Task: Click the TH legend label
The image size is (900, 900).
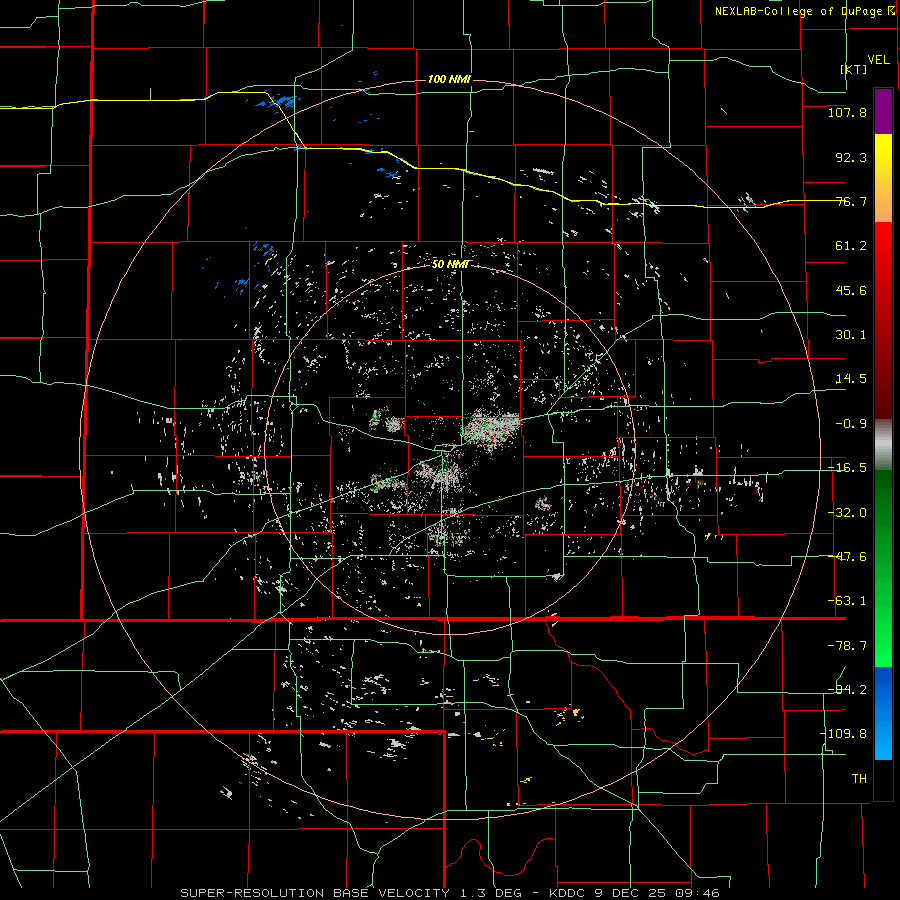Action: click(x=859, y=779)
